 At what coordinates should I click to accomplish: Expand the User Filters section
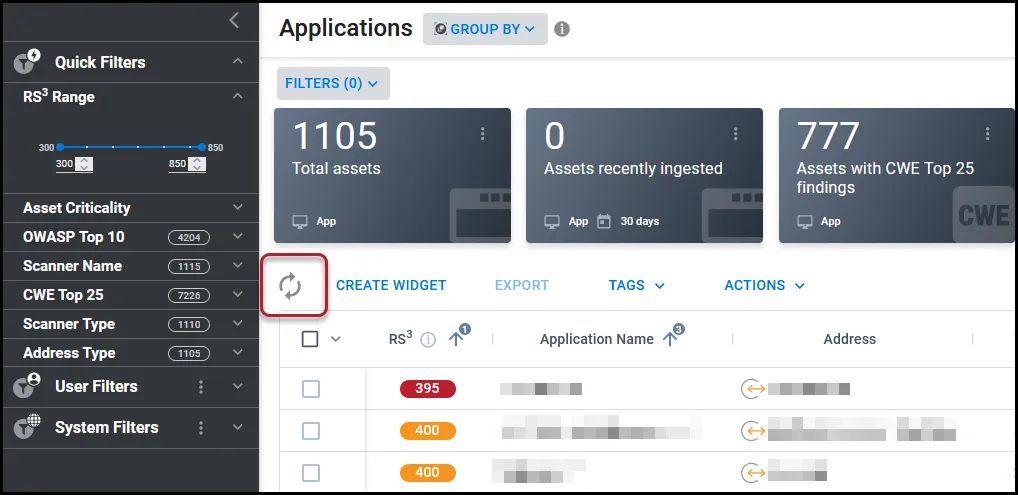(x=238, y=387)
